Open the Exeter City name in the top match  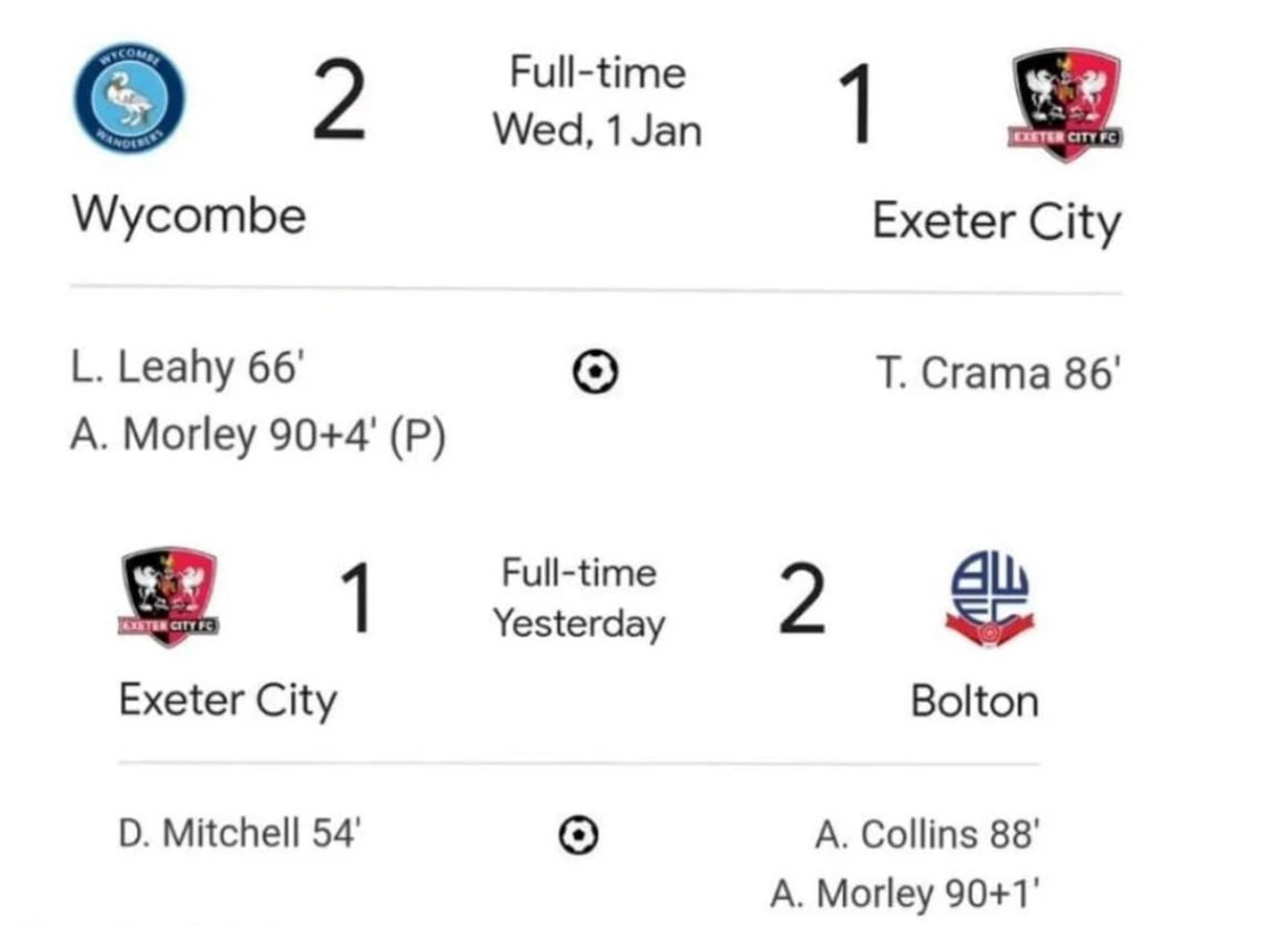tap(997, 220)
